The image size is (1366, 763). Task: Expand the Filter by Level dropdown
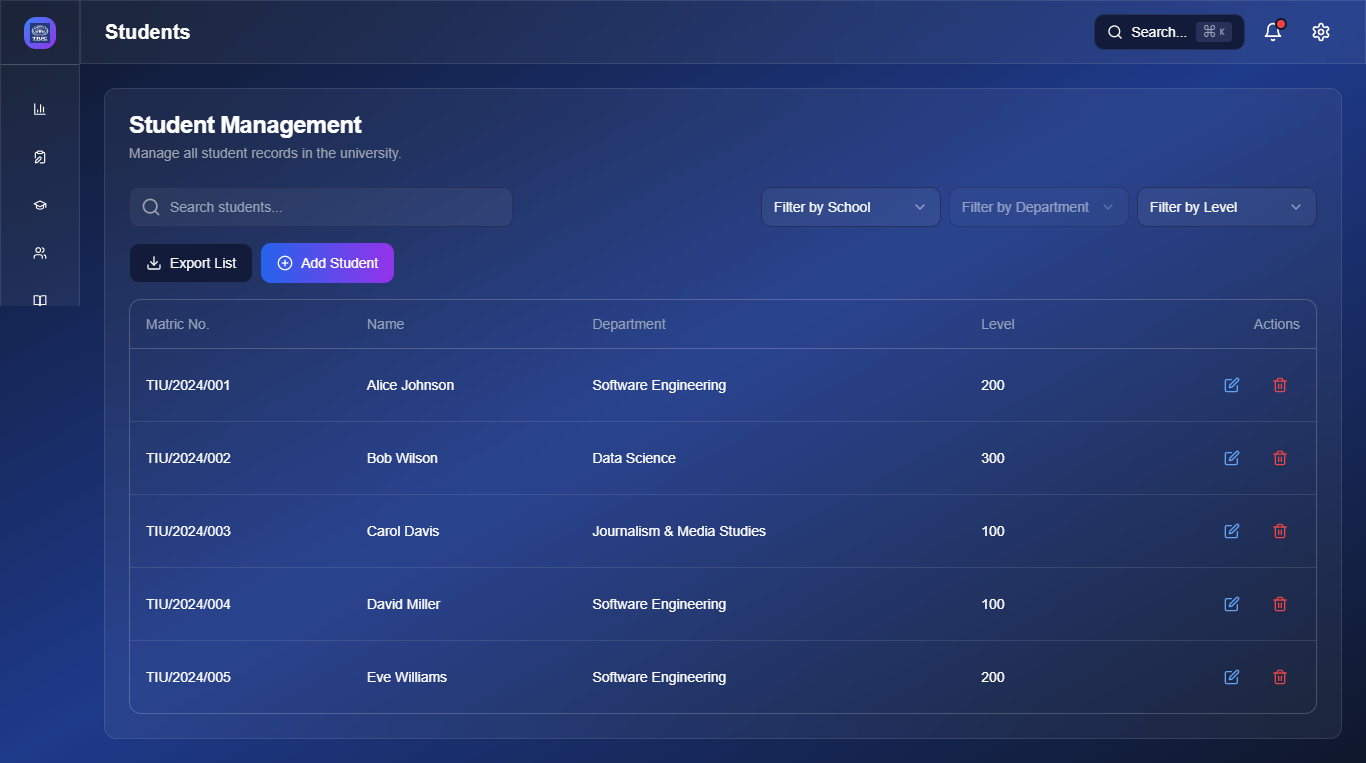(x=1226, y=207)
